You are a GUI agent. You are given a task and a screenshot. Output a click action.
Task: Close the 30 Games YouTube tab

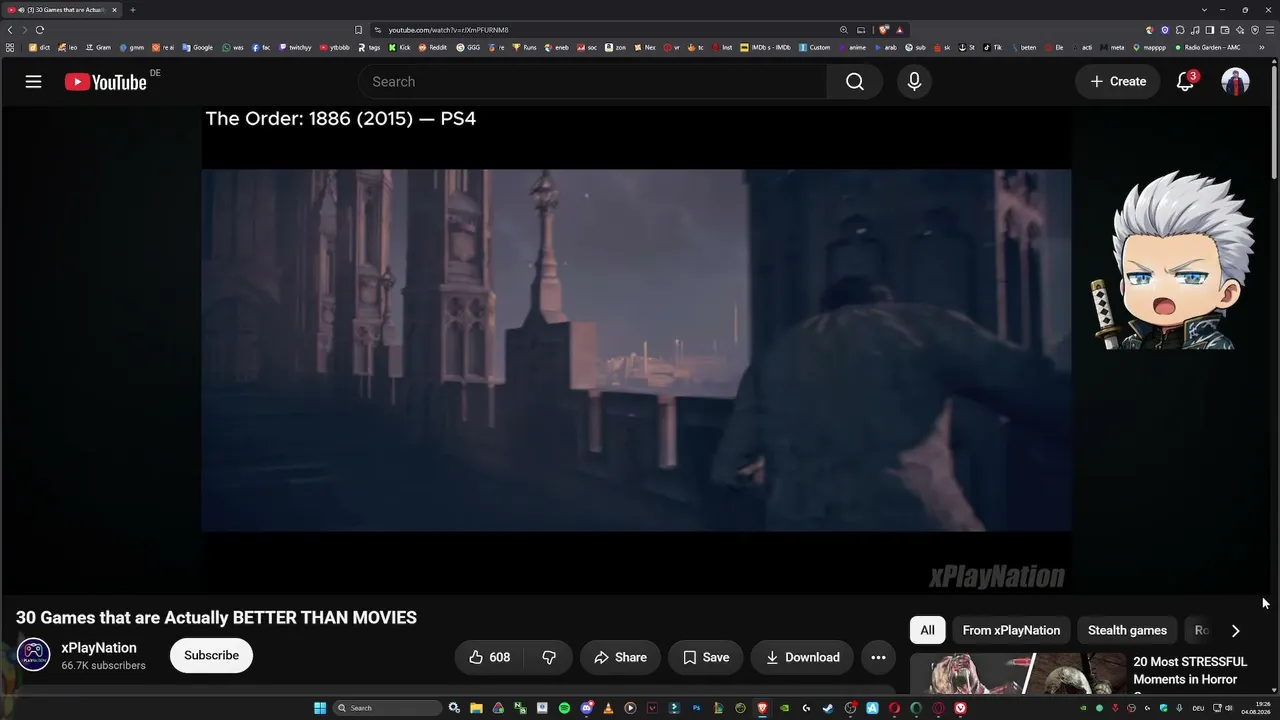115,10
